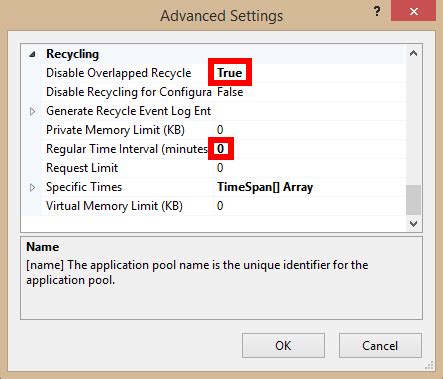Expand Generate Recycle Event Log Entry
The height and width of the screenshot is (379, 443).
click(32, 111)
